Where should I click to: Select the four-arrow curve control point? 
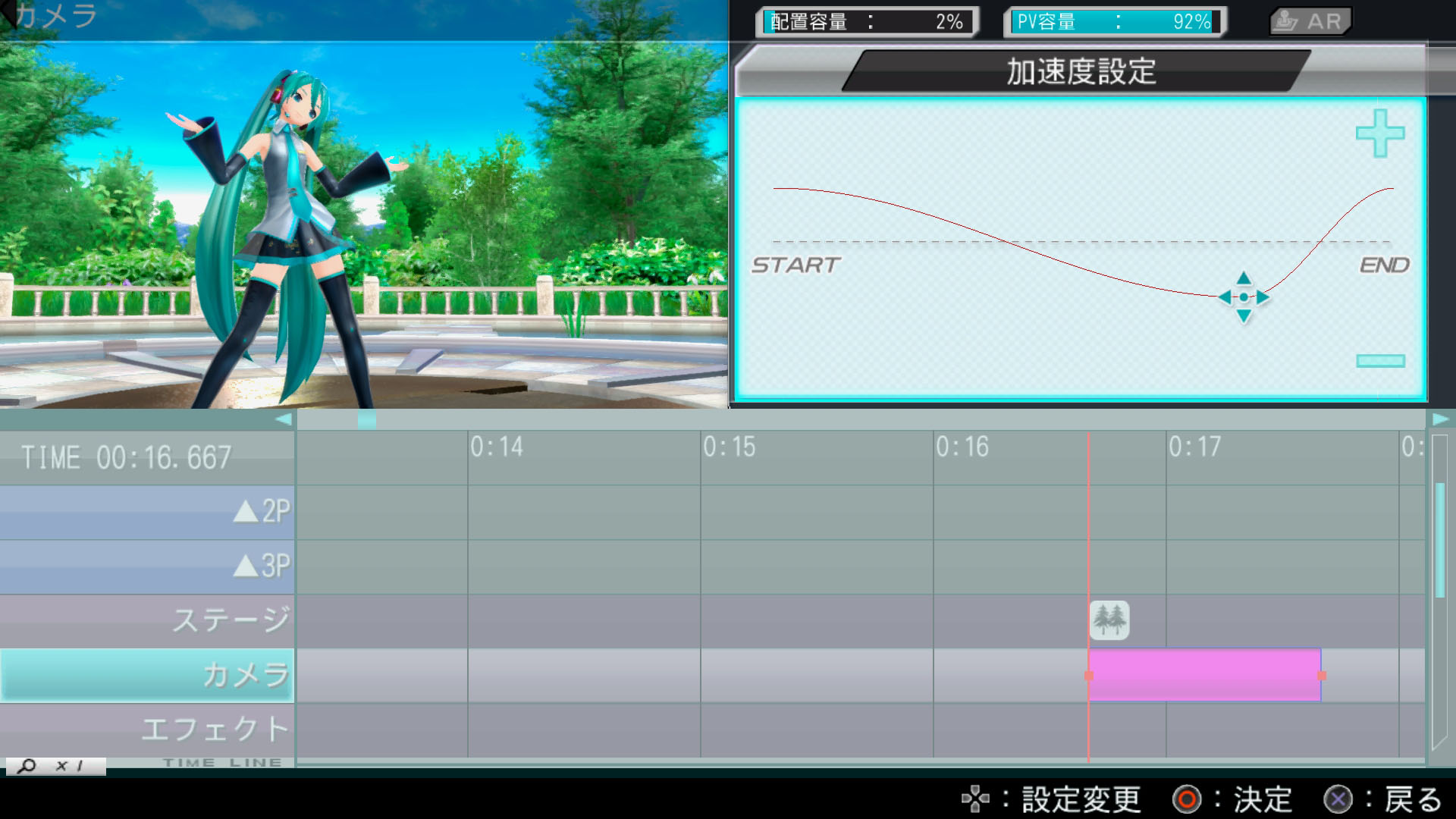click(1244, 297)
